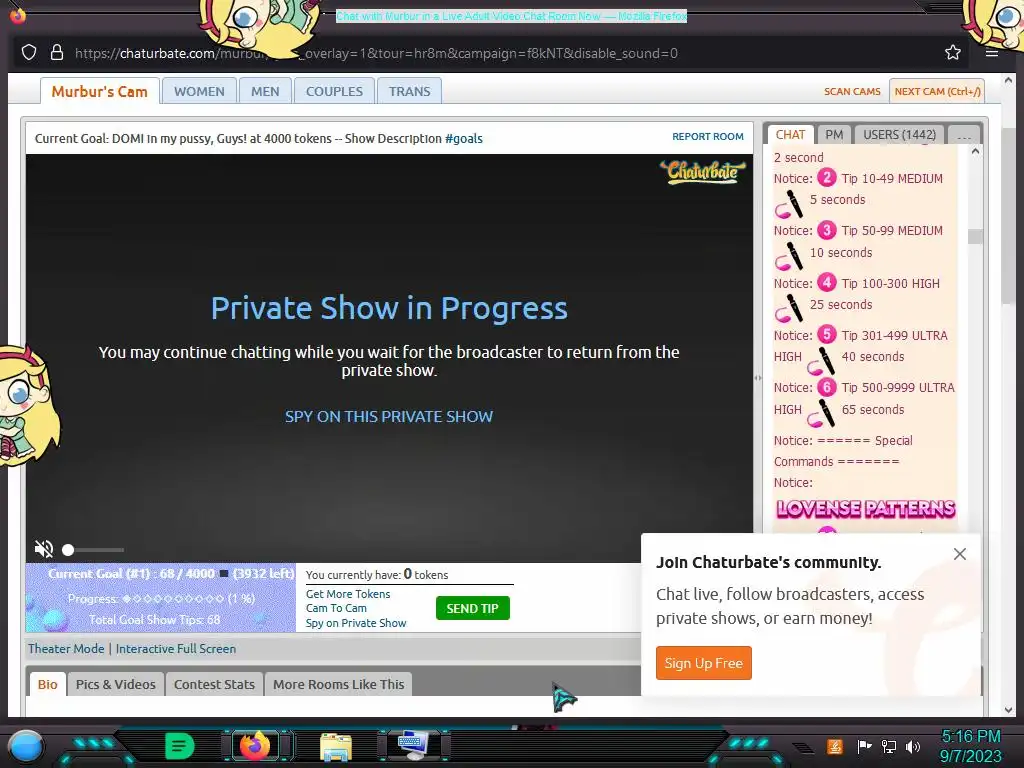Open the computer monitor taskbar icon
The width and height of the screenshot is (1024, 768).
(x=412, y=746)
